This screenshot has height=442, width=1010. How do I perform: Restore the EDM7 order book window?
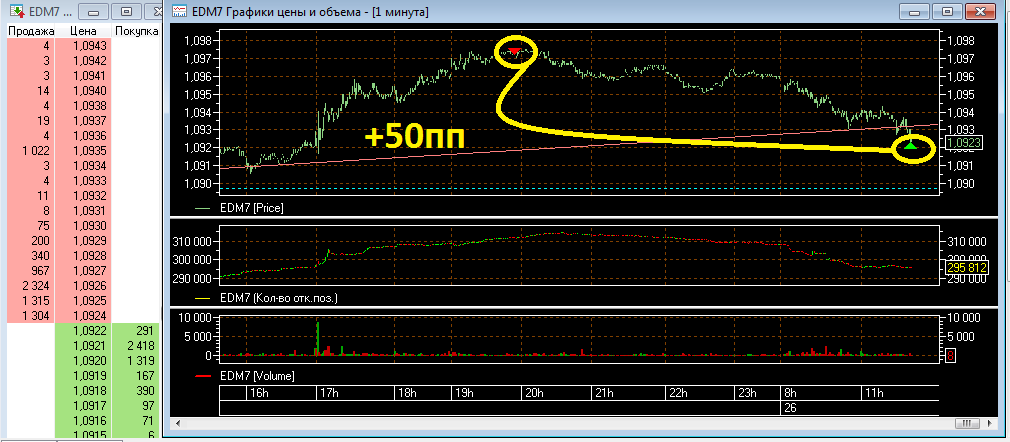pyautogui.click(x=126, y=12)
